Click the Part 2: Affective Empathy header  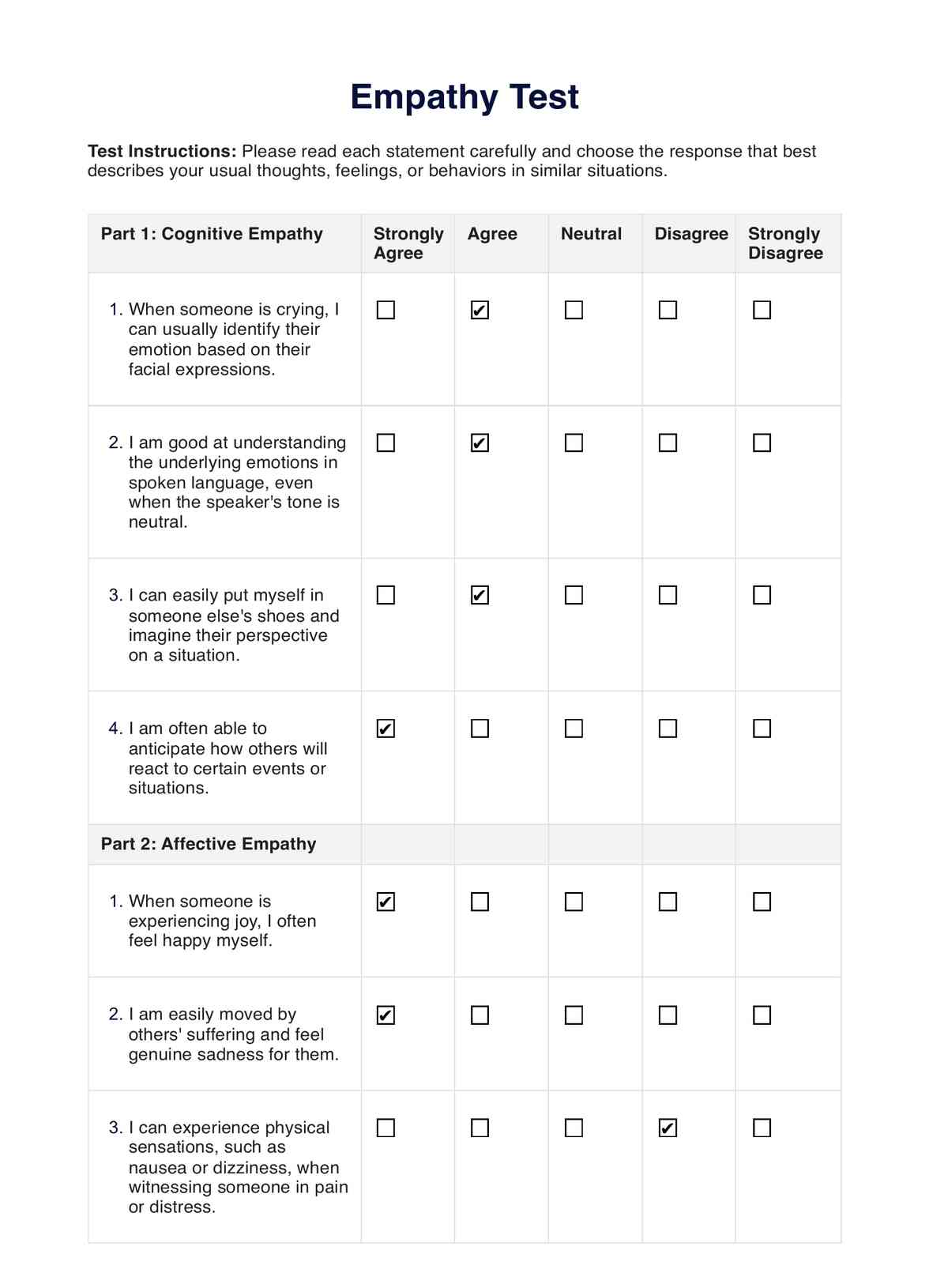coord(209,844)
